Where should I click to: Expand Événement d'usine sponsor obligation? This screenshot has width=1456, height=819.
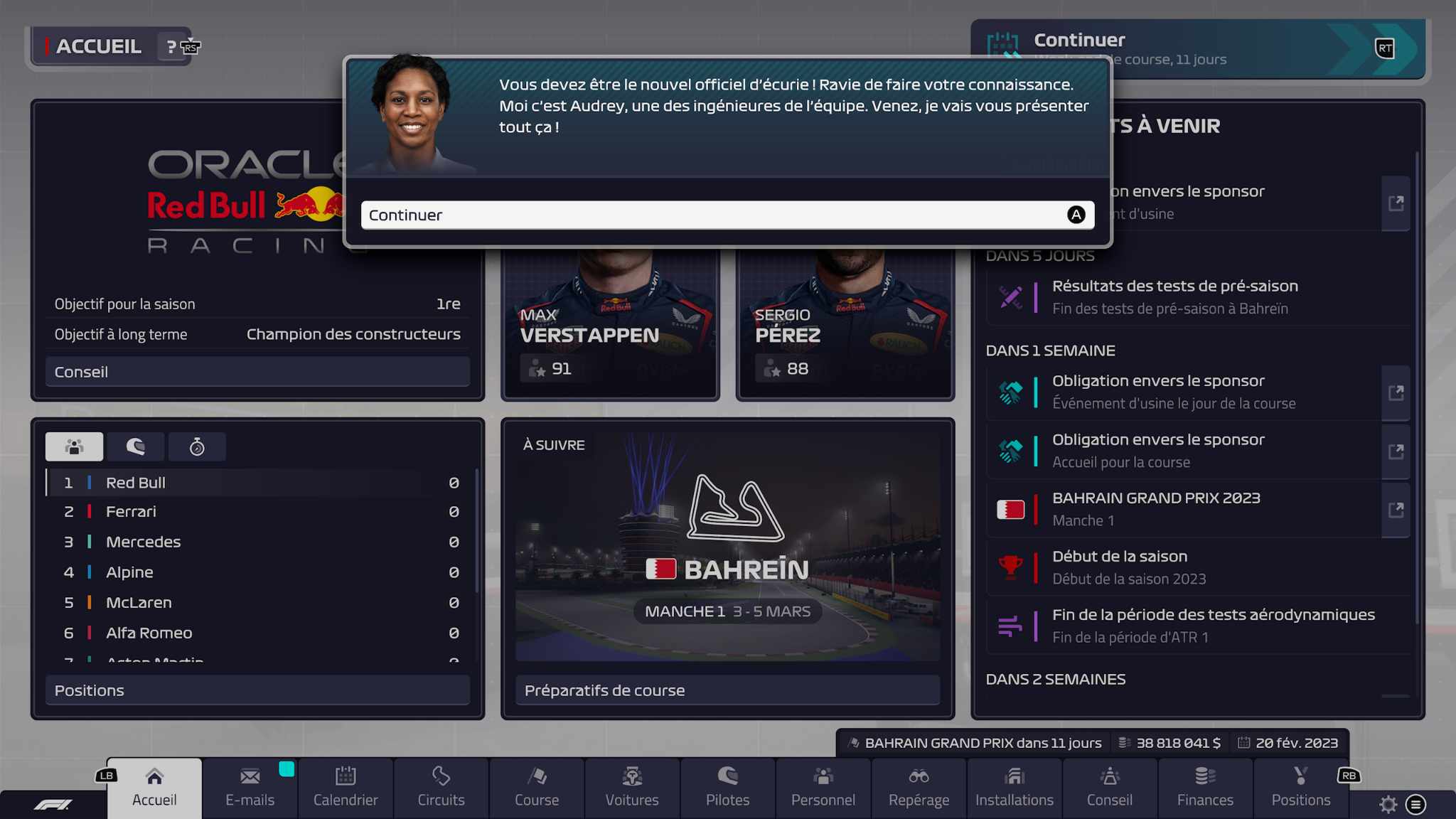[1396, 392]
